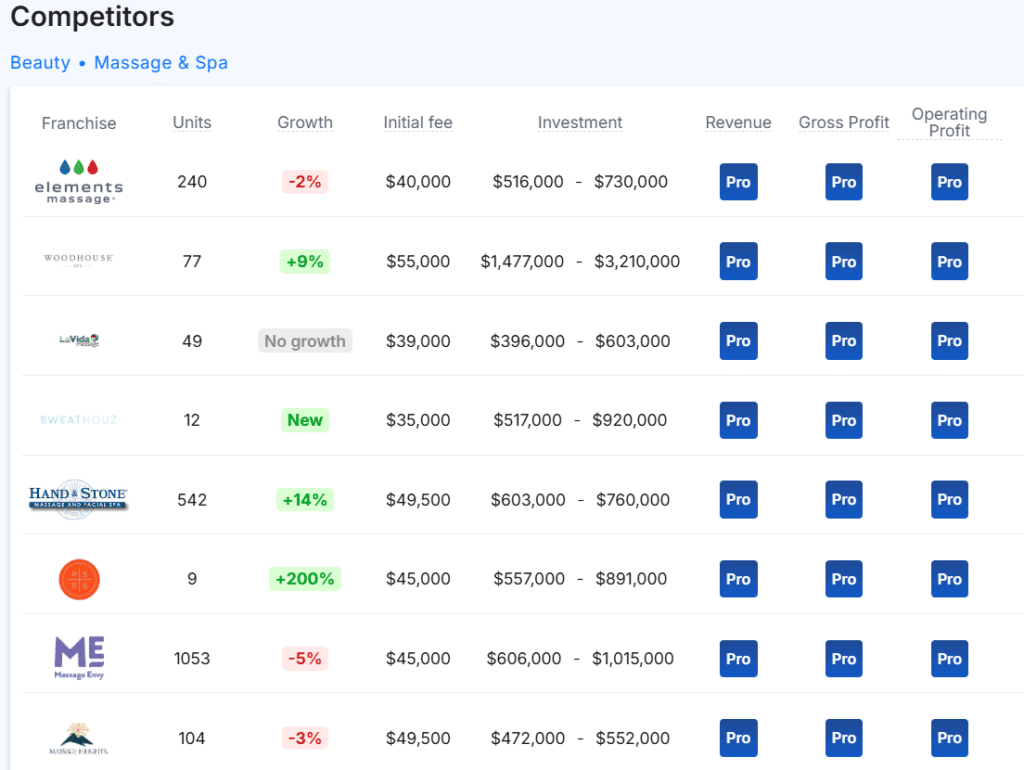Image resolution: width=1024 pixels, height=770 pixels.
Task: Click the -3% growth badge
Action: pyautogui.click(x=305, y=738)
